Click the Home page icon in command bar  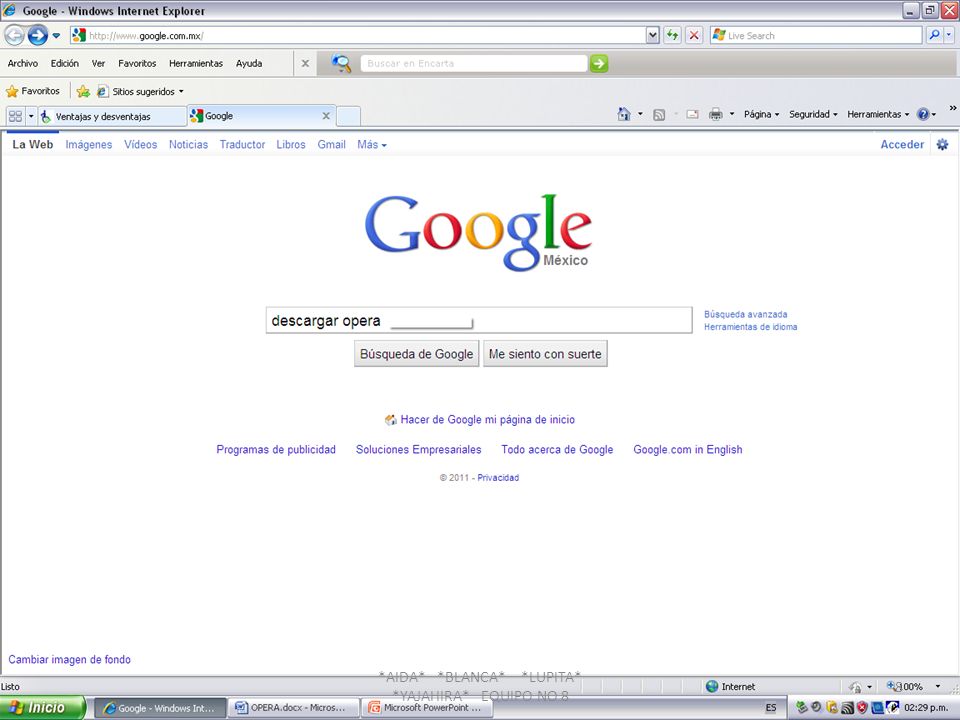click(x=624, y=114)
